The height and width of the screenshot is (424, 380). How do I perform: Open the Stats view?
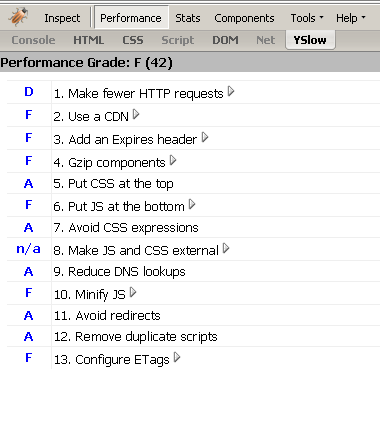(x=188, y=18)
